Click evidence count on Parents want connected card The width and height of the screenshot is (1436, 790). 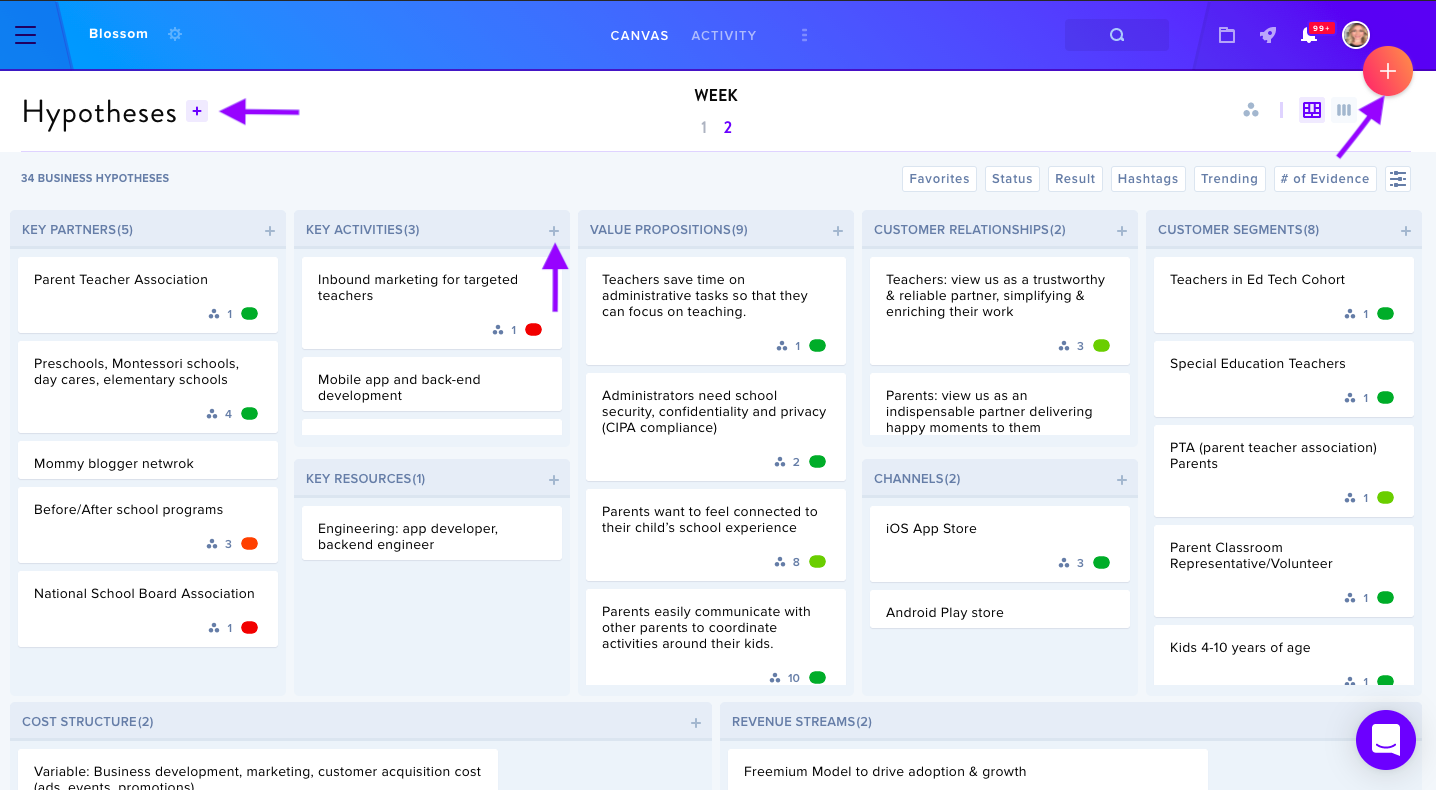788,562
